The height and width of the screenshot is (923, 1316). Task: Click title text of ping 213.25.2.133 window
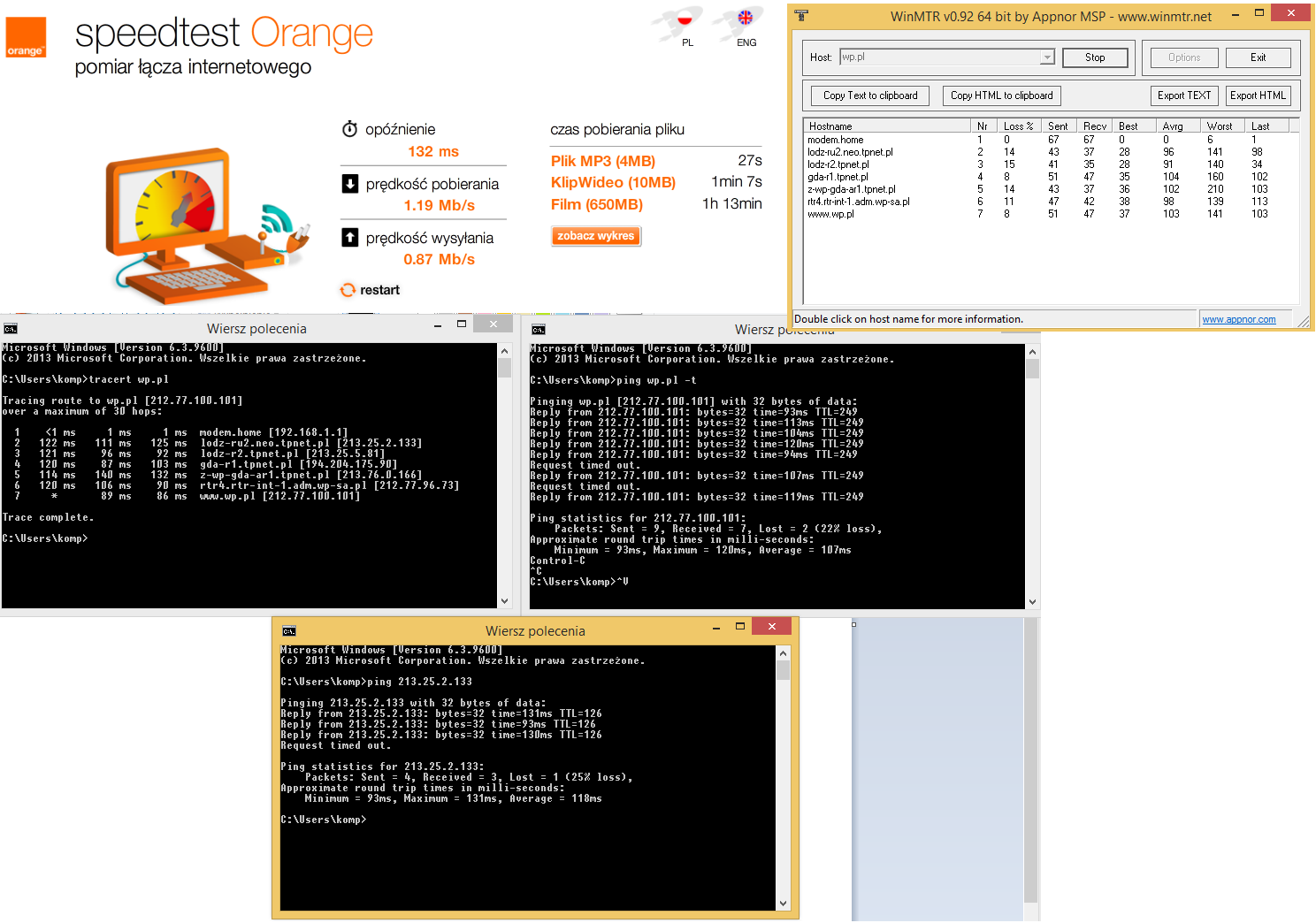(535, 631)
